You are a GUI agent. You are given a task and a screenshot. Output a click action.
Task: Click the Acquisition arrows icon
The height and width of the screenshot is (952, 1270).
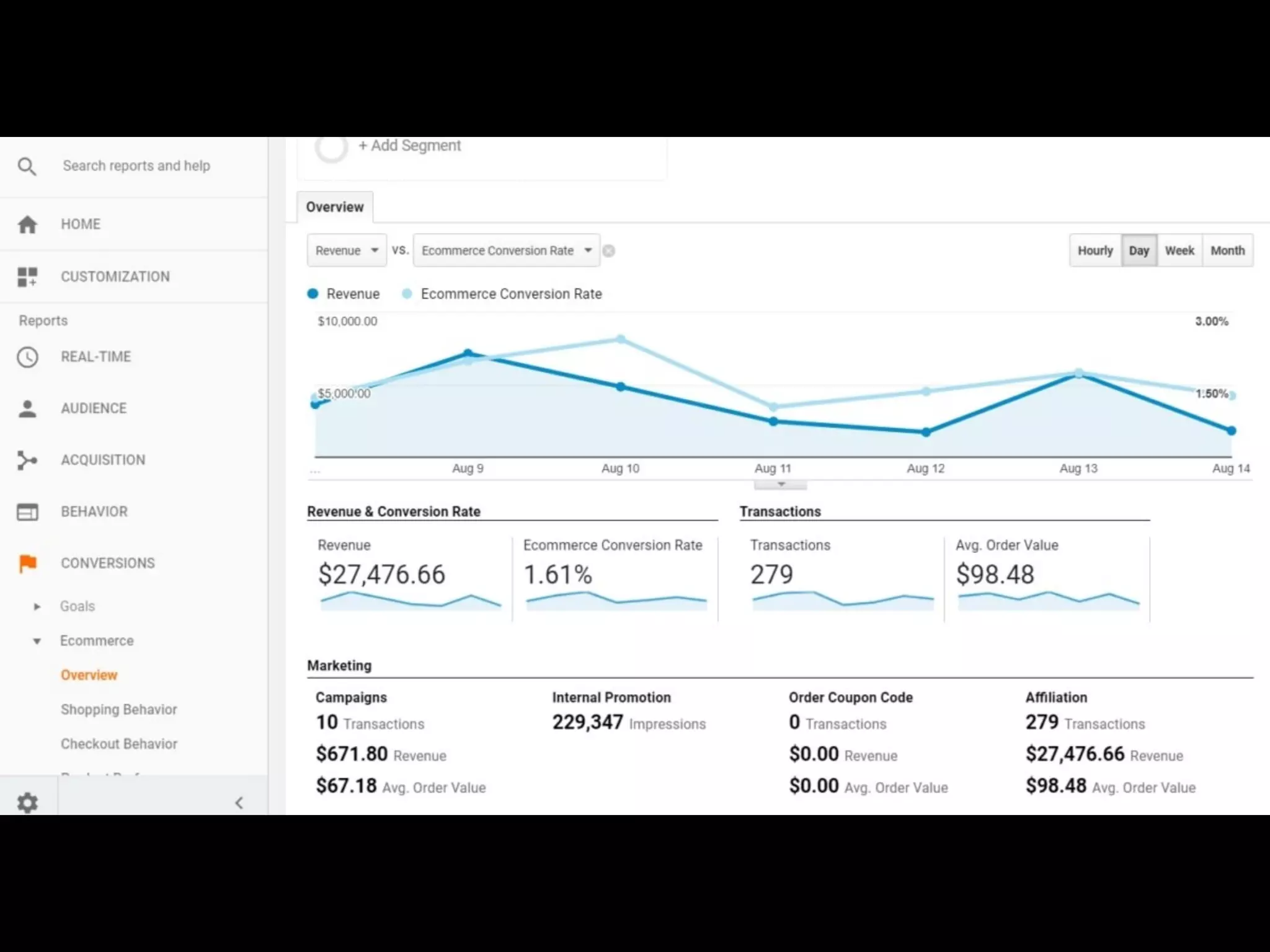[27, 460]
